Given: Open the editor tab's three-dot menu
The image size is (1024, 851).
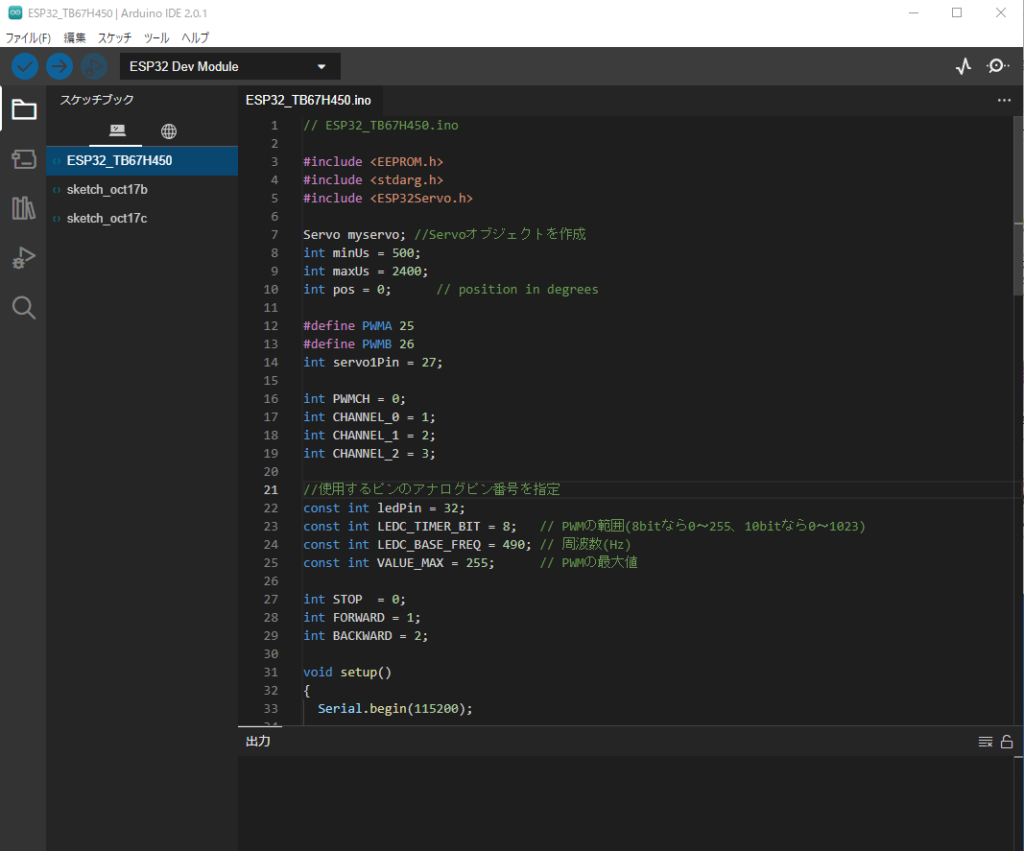Looking at the screenshot, I should pyautogui.click(x=1004, y=100).
